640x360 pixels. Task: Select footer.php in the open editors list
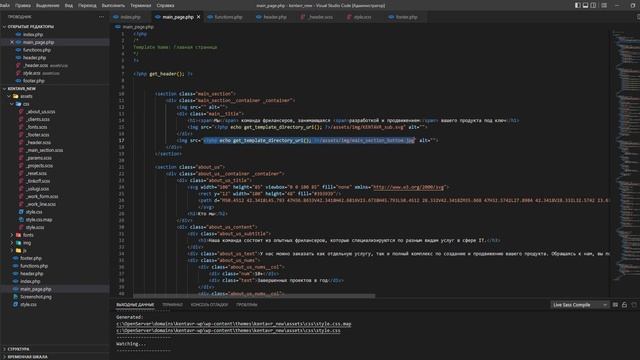click(x=33, y=81)
